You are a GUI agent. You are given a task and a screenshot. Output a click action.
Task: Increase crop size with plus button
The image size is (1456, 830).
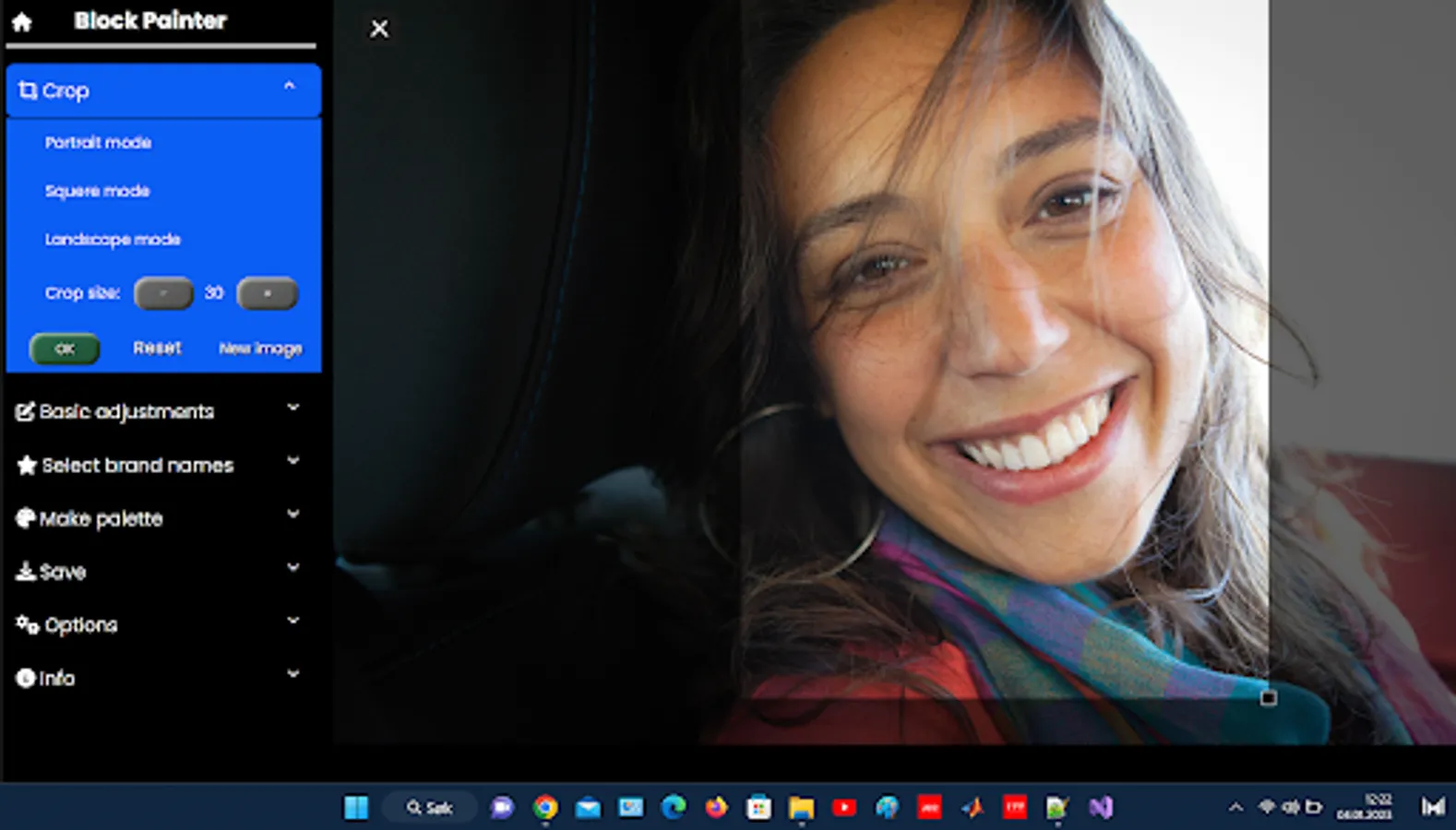(x=267, y=293)
